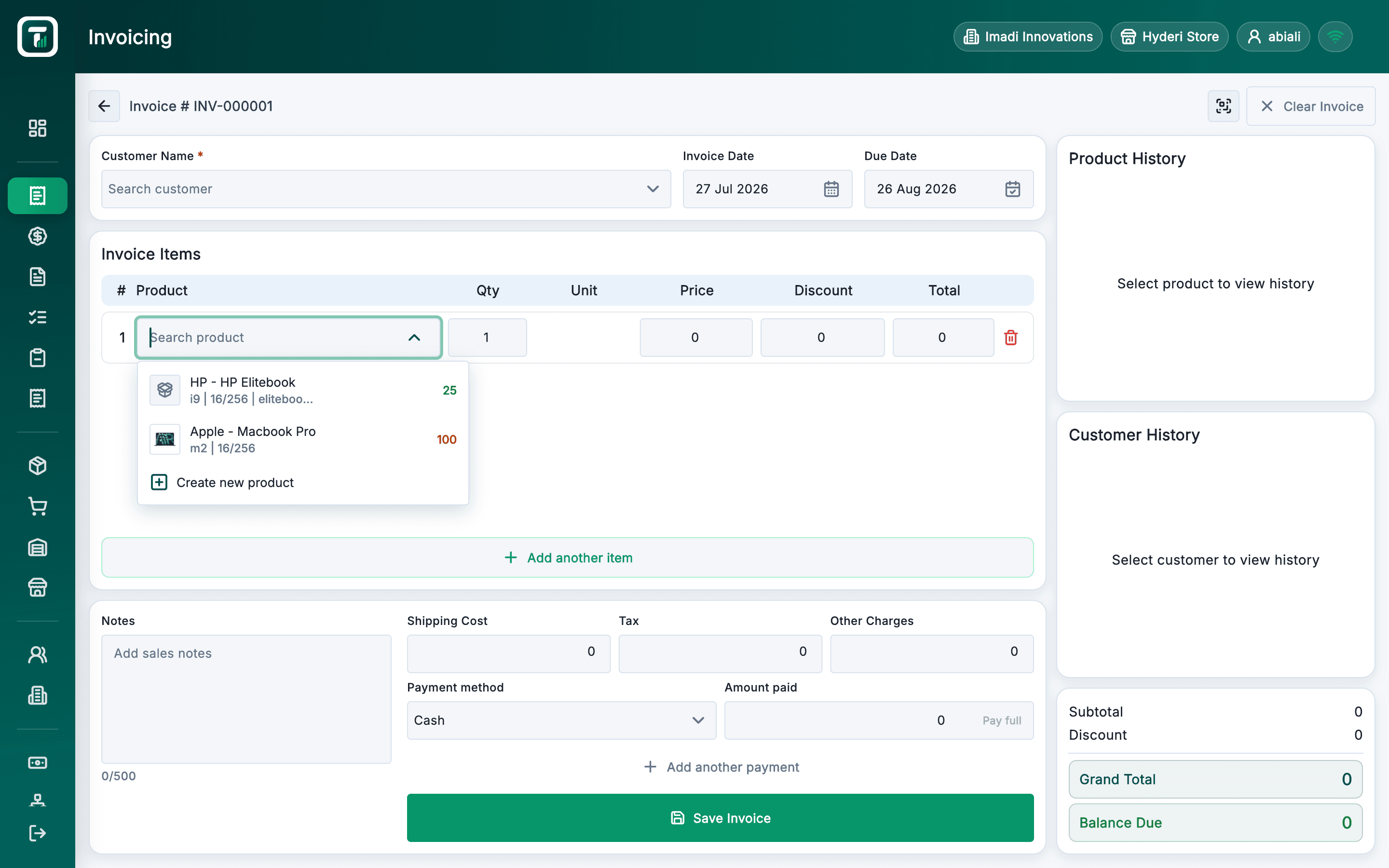The height and width of the screenshot is (868, 1389).
Task: Open abiali user menu
Action: click(1273, 37)
